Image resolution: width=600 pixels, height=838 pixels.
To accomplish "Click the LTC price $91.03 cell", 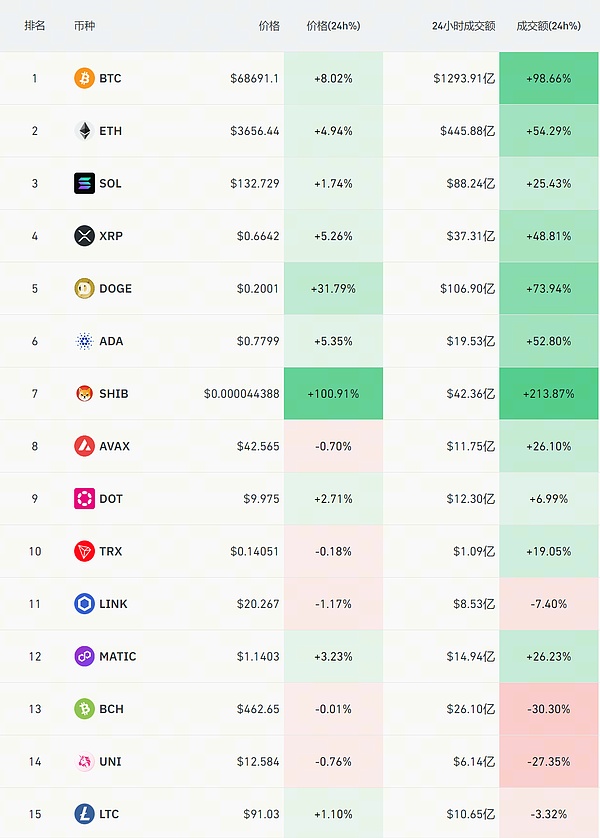I will tap(261, 814).
